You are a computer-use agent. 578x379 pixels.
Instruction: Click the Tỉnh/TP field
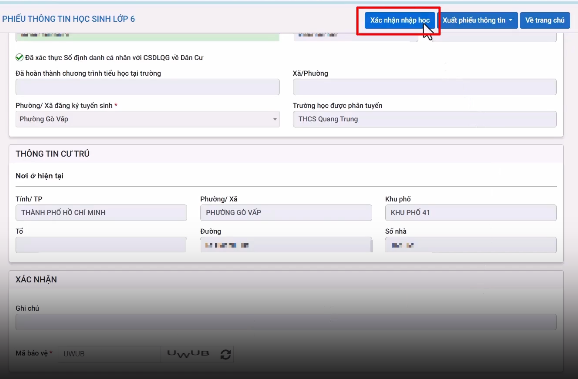101,213
